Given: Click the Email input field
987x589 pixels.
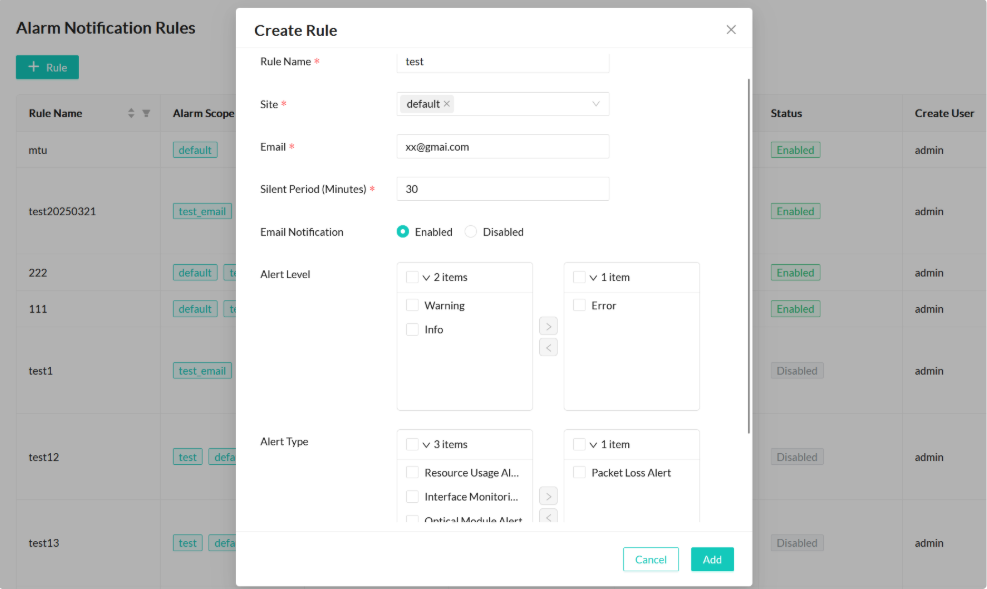Looking at the screenshot, I should [503, 146].
